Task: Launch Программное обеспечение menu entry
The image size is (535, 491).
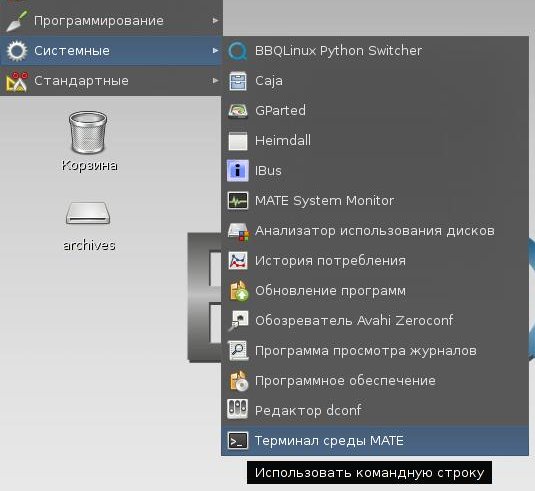Action: coord(375,380)
